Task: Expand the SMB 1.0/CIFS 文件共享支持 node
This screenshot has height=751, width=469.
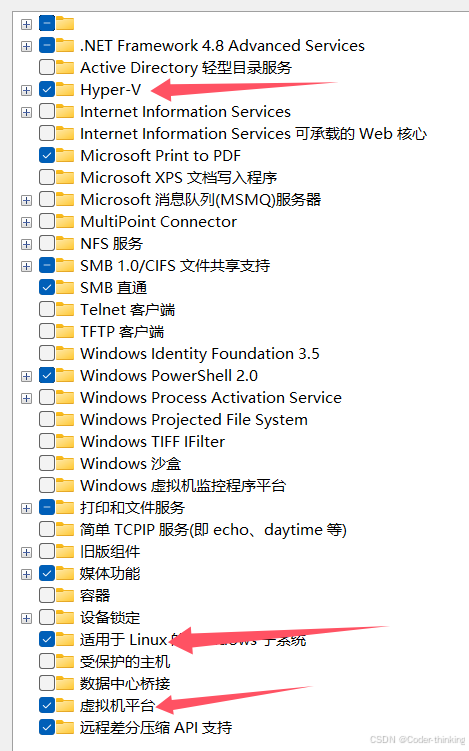Action: [26, 266]
